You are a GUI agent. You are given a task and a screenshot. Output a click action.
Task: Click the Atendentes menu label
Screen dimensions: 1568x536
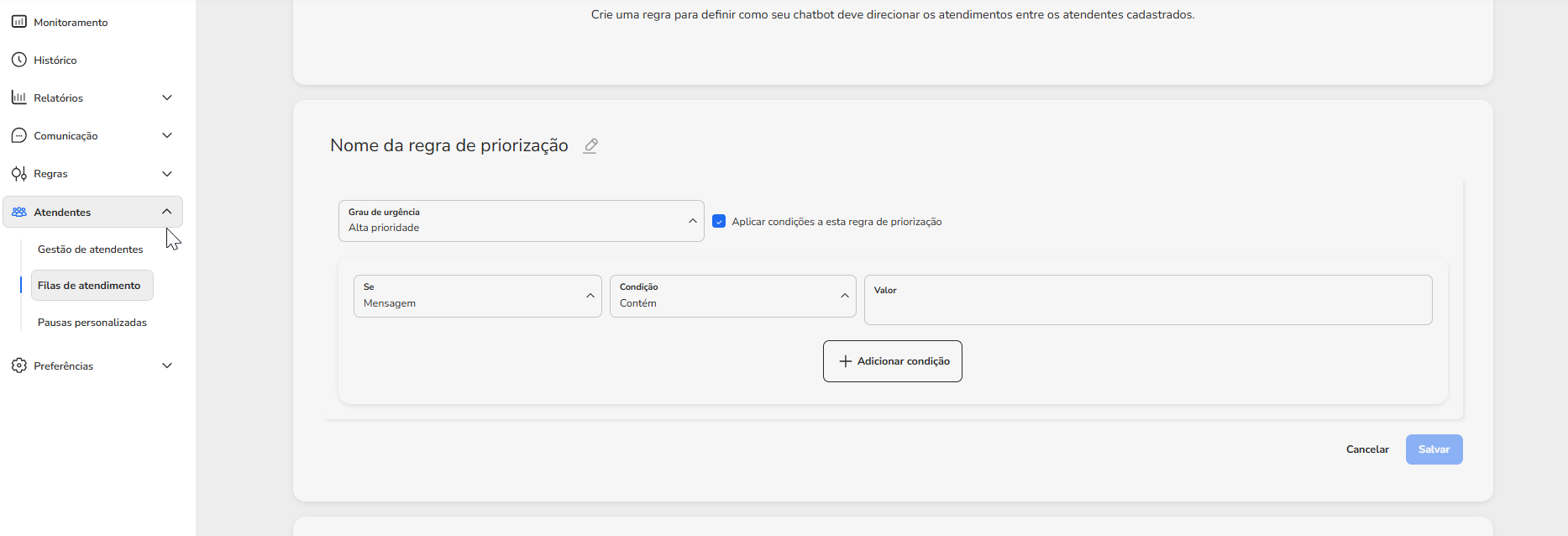coord(62,212)
